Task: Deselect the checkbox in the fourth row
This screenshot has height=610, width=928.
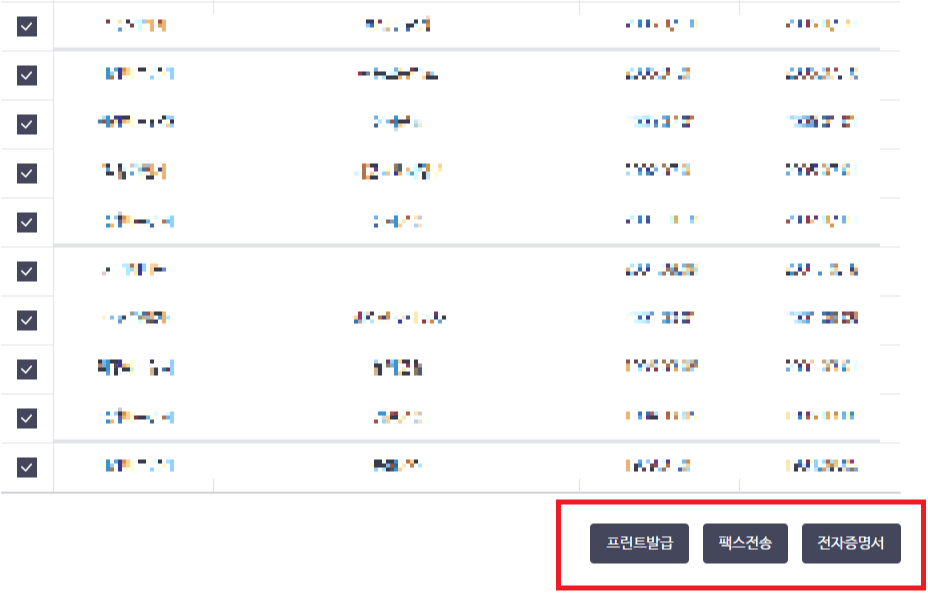Action: click(x=27, y=170)
